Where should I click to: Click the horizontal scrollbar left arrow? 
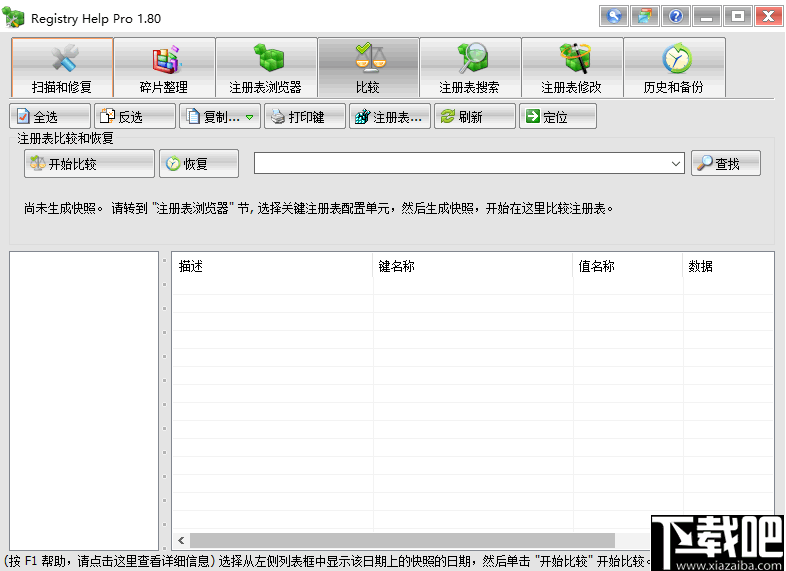point(181,540)
